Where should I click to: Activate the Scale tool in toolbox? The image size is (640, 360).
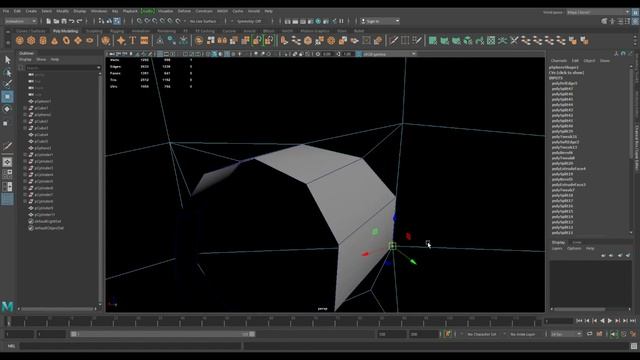click(6, 123)
